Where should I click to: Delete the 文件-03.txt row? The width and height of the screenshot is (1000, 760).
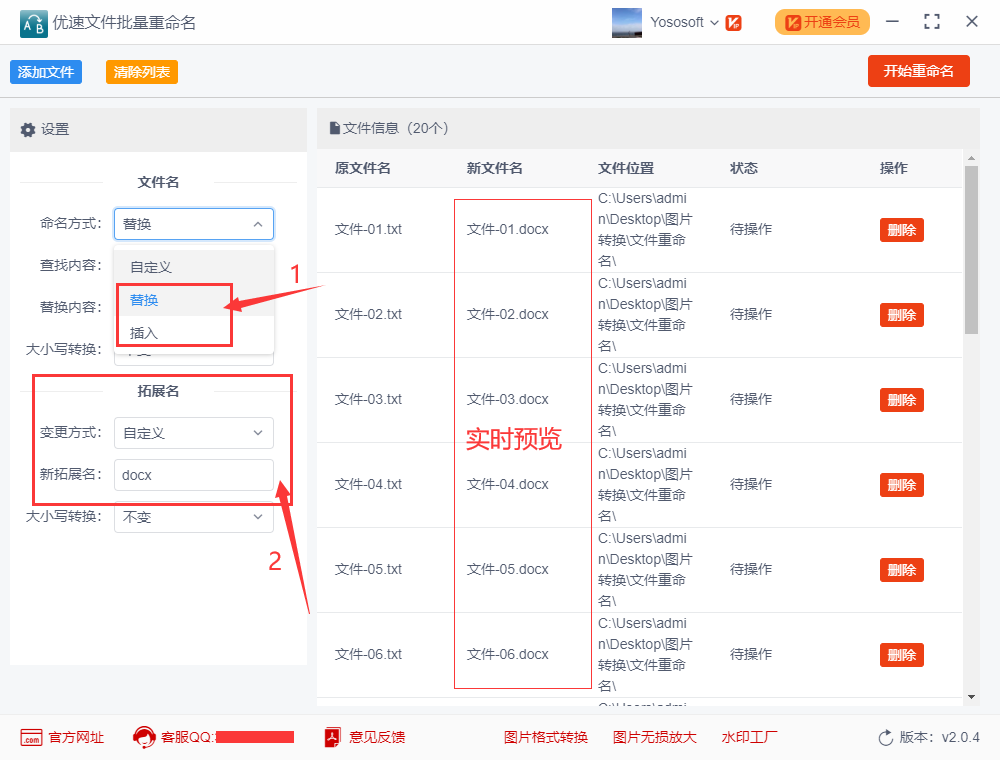[901, 400]
